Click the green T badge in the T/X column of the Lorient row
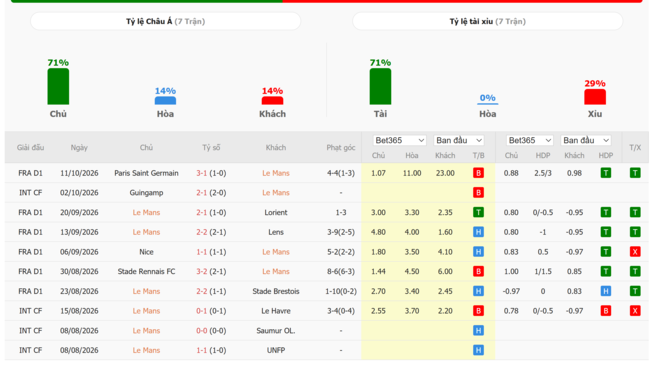The height and width of the screenshot is (366, 650). pyautogui.click(x=635, y=212)
